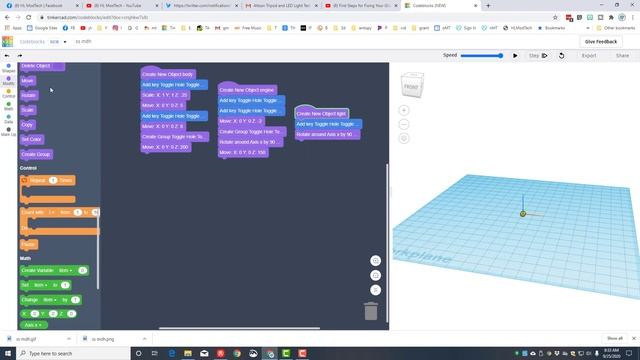Open the ss mdh.png download options chevron
640x360 pixels.
coord(144,339)
